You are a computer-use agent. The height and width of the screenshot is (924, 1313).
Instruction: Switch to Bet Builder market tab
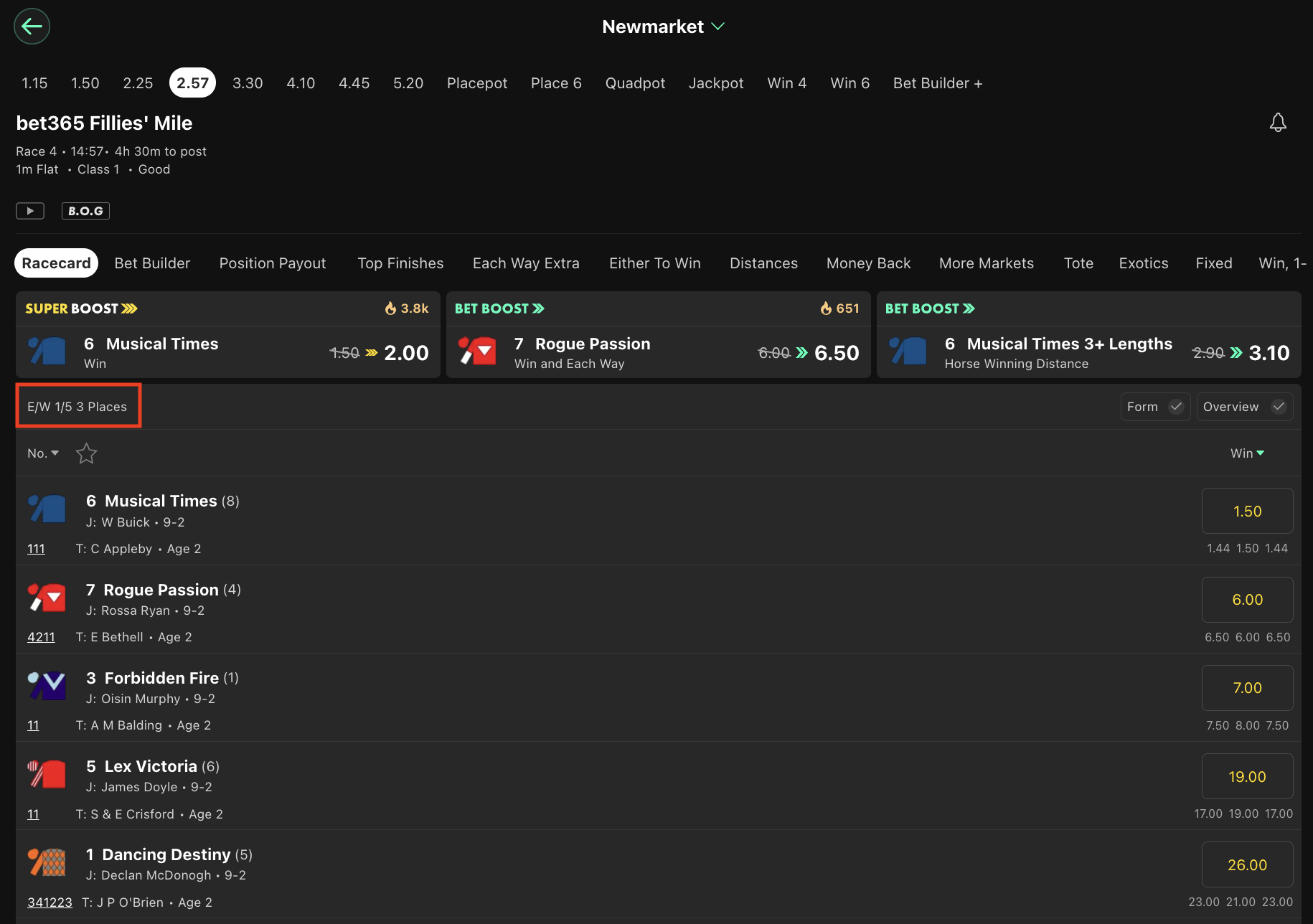pyautogui.click(x=152, y=263)
